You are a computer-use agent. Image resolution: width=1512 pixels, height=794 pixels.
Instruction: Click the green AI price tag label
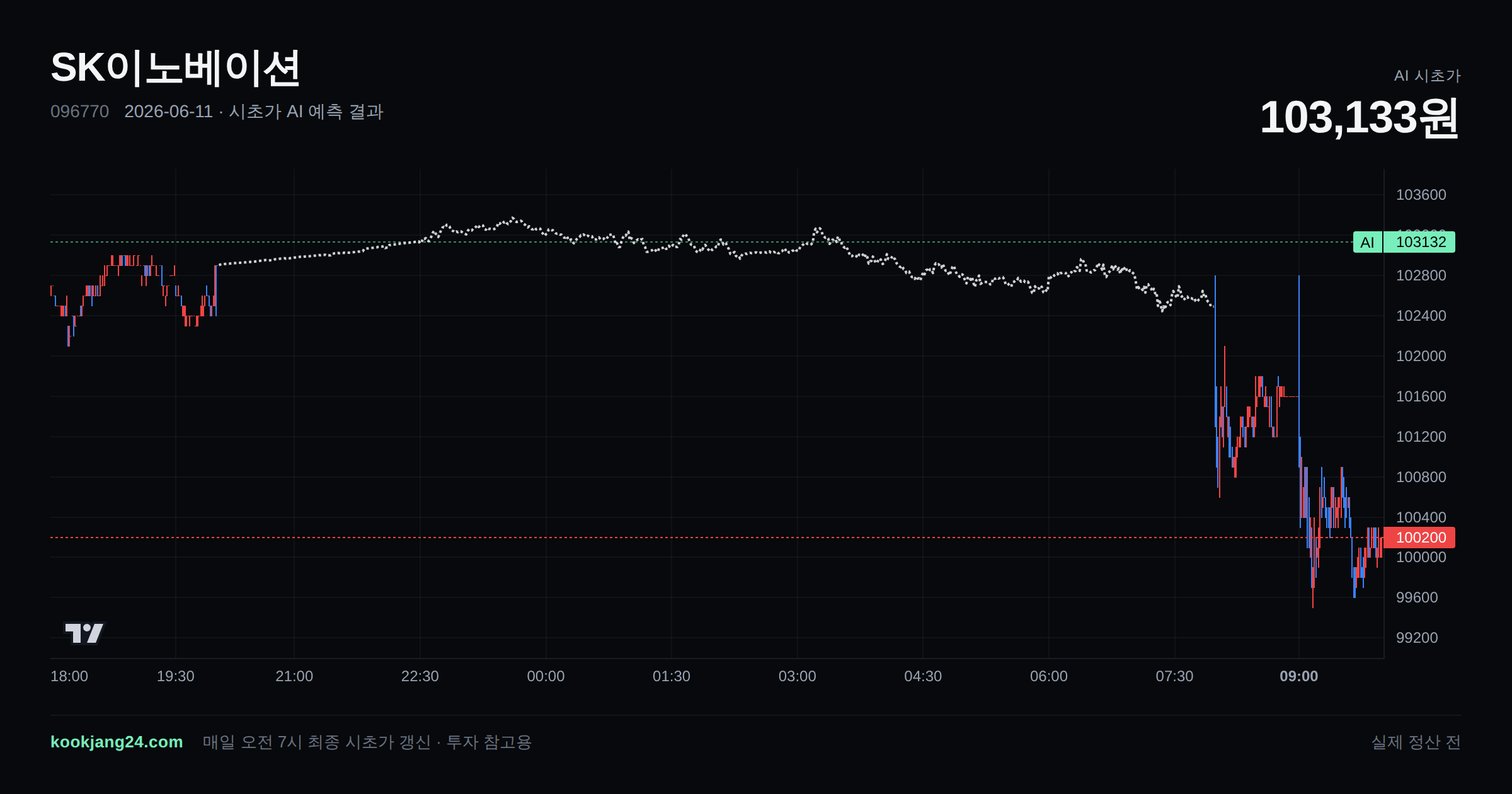pos(1367,242)
